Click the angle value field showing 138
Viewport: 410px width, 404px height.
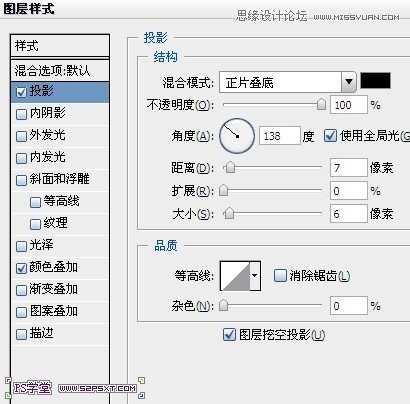click(x=280, y=136)
